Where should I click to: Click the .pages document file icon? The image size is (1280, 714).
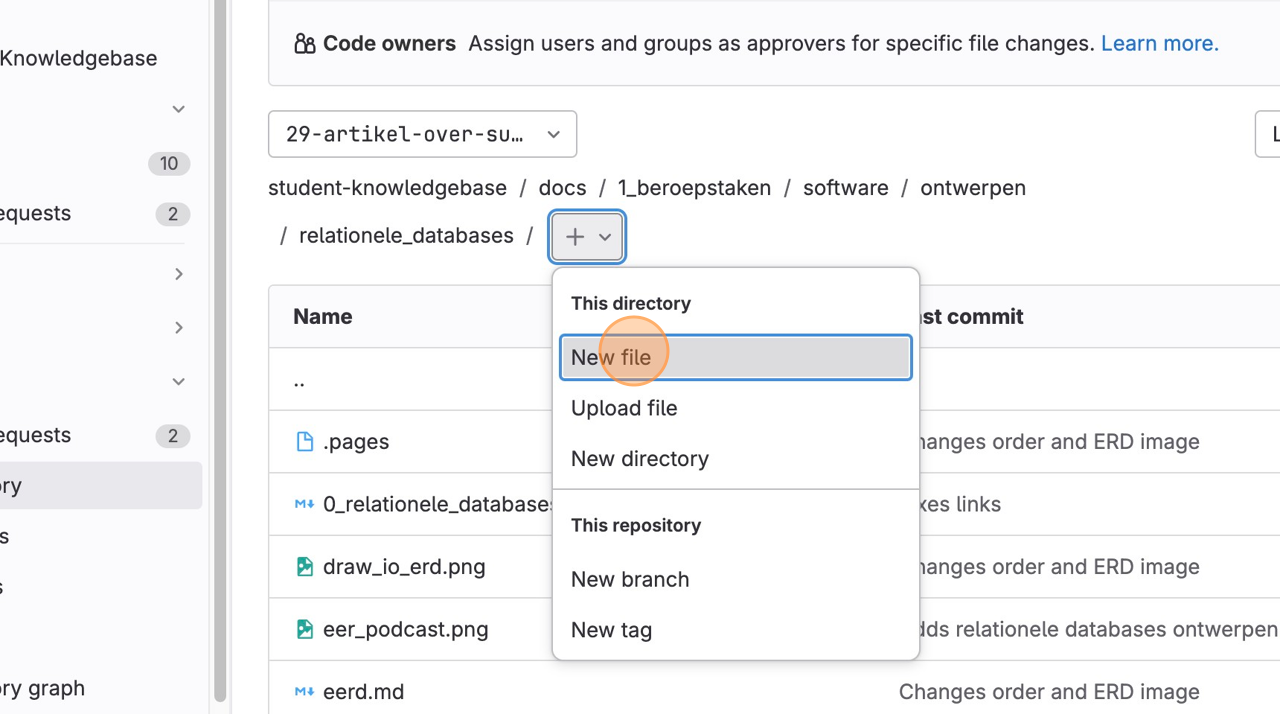tap(305, 442)
